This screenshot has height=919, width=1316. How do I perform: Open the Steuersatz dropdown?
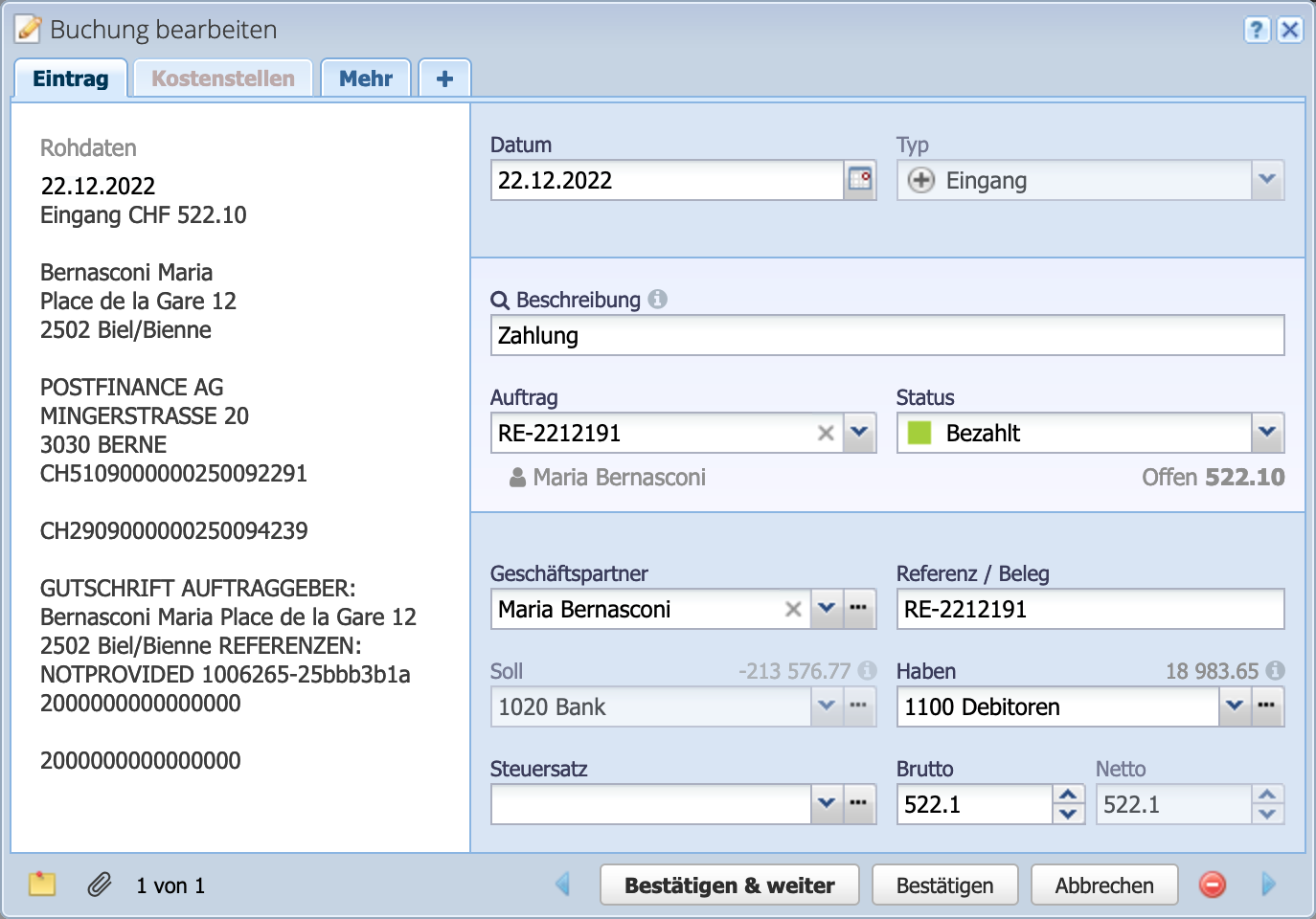tap(827, 804)
